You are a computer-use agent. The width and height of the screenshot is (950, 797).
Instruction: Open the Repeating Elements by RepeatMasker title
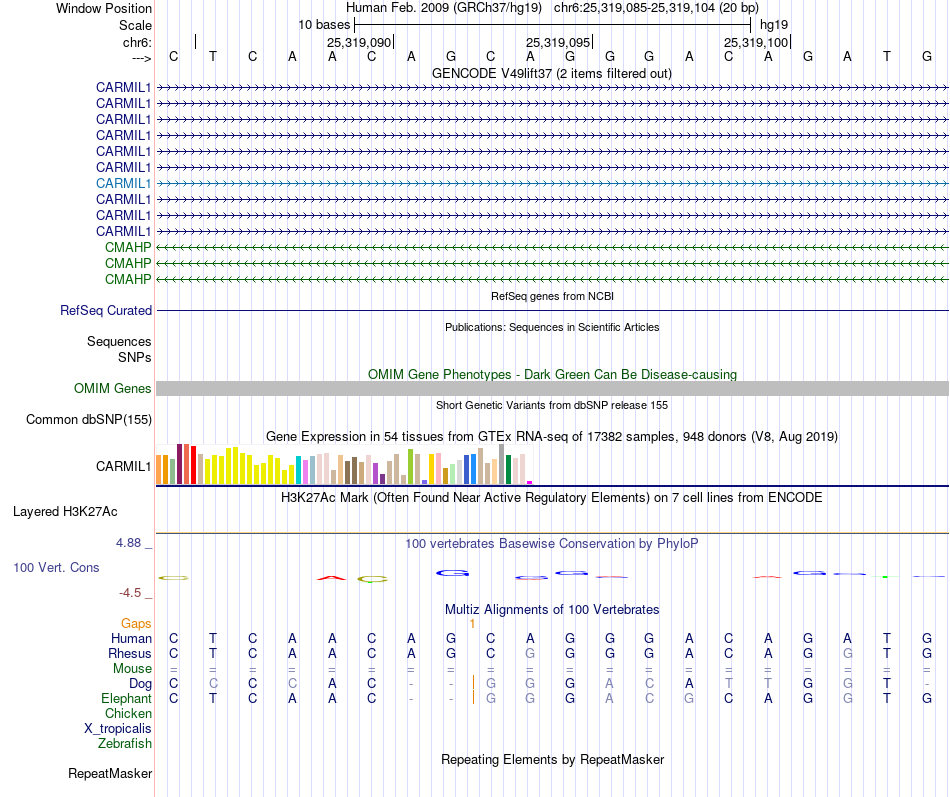click(x=552, y=760)
